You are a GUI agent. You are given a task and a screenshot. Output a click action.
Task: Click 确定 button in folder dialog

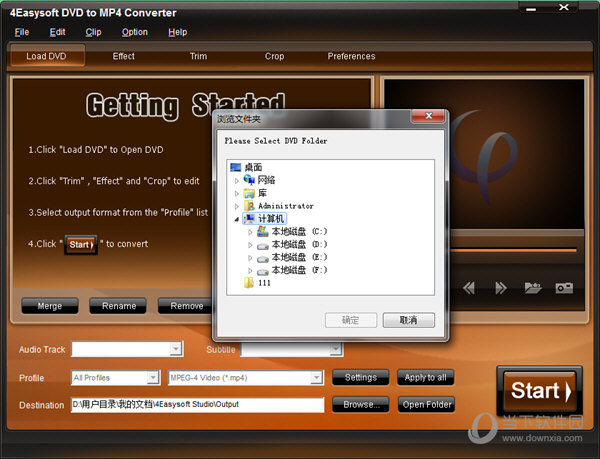click(351, 320)
